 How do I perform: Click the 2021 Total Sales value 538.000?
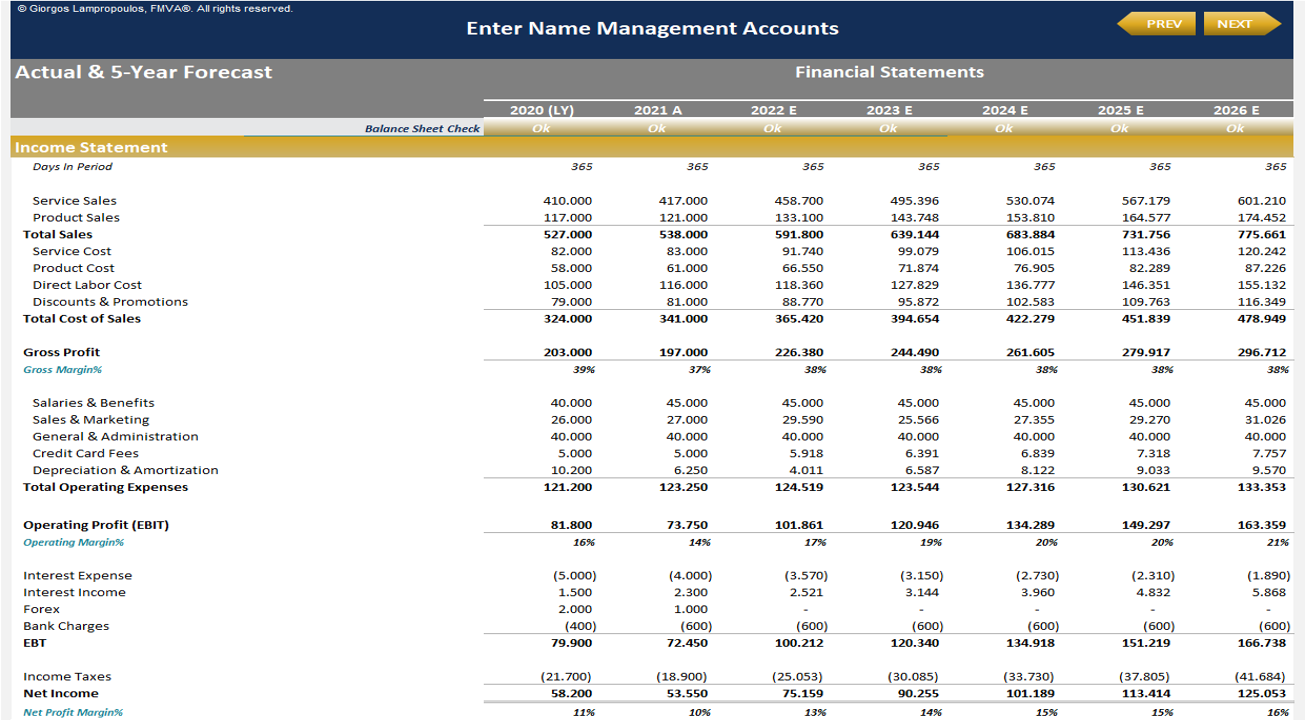[683, 235]
